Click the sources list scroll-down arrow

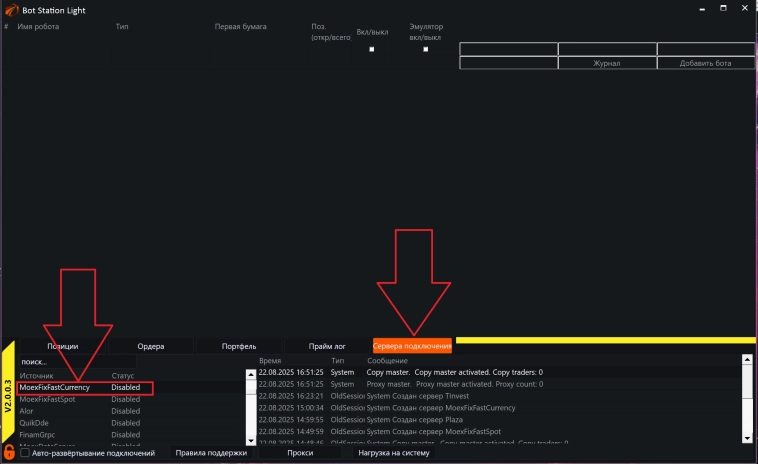(x=251, y=440)
